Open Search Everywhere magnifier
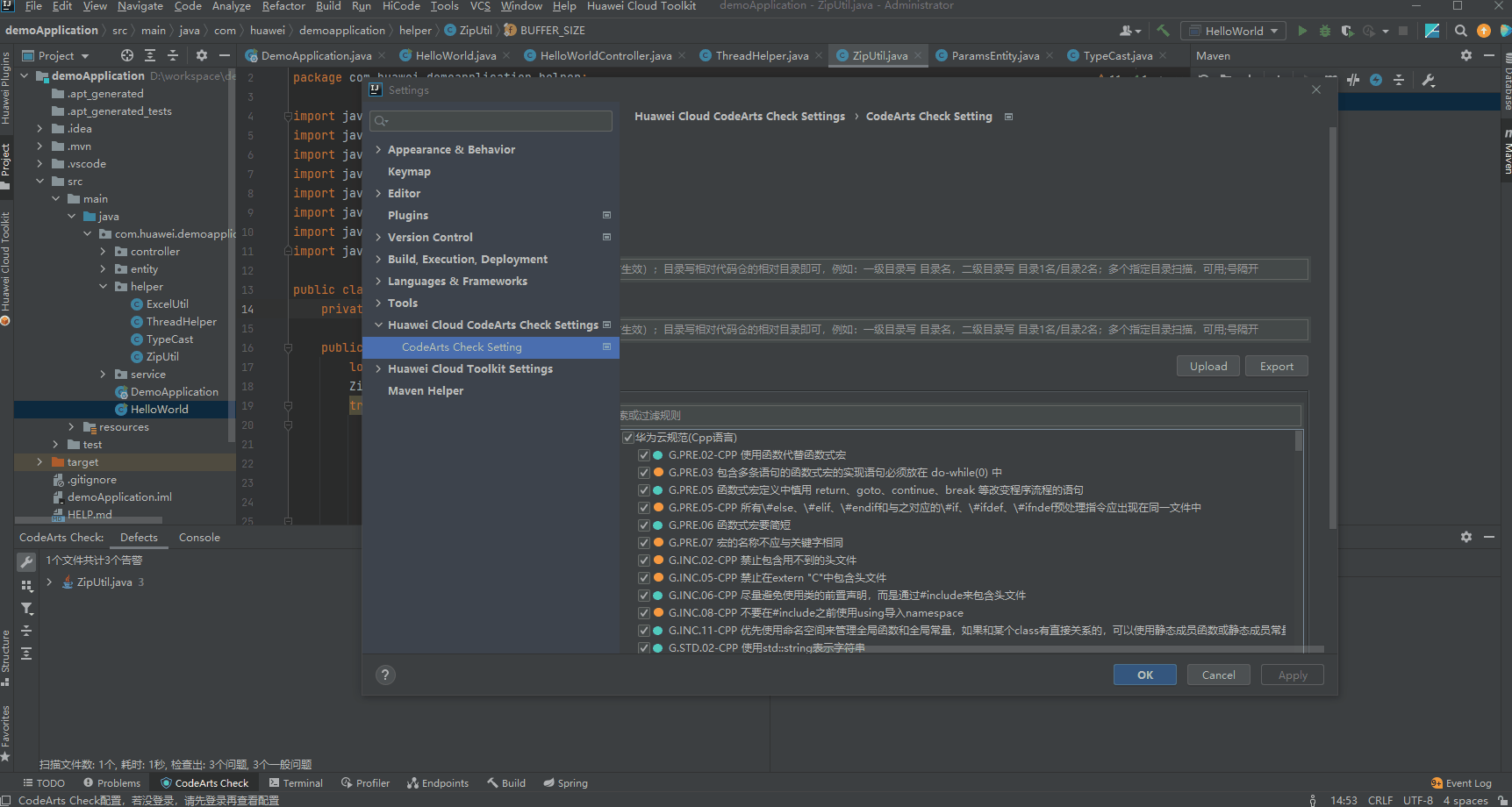The height and width of the screenshot is (807, 1512). (x=1459, y=30)
